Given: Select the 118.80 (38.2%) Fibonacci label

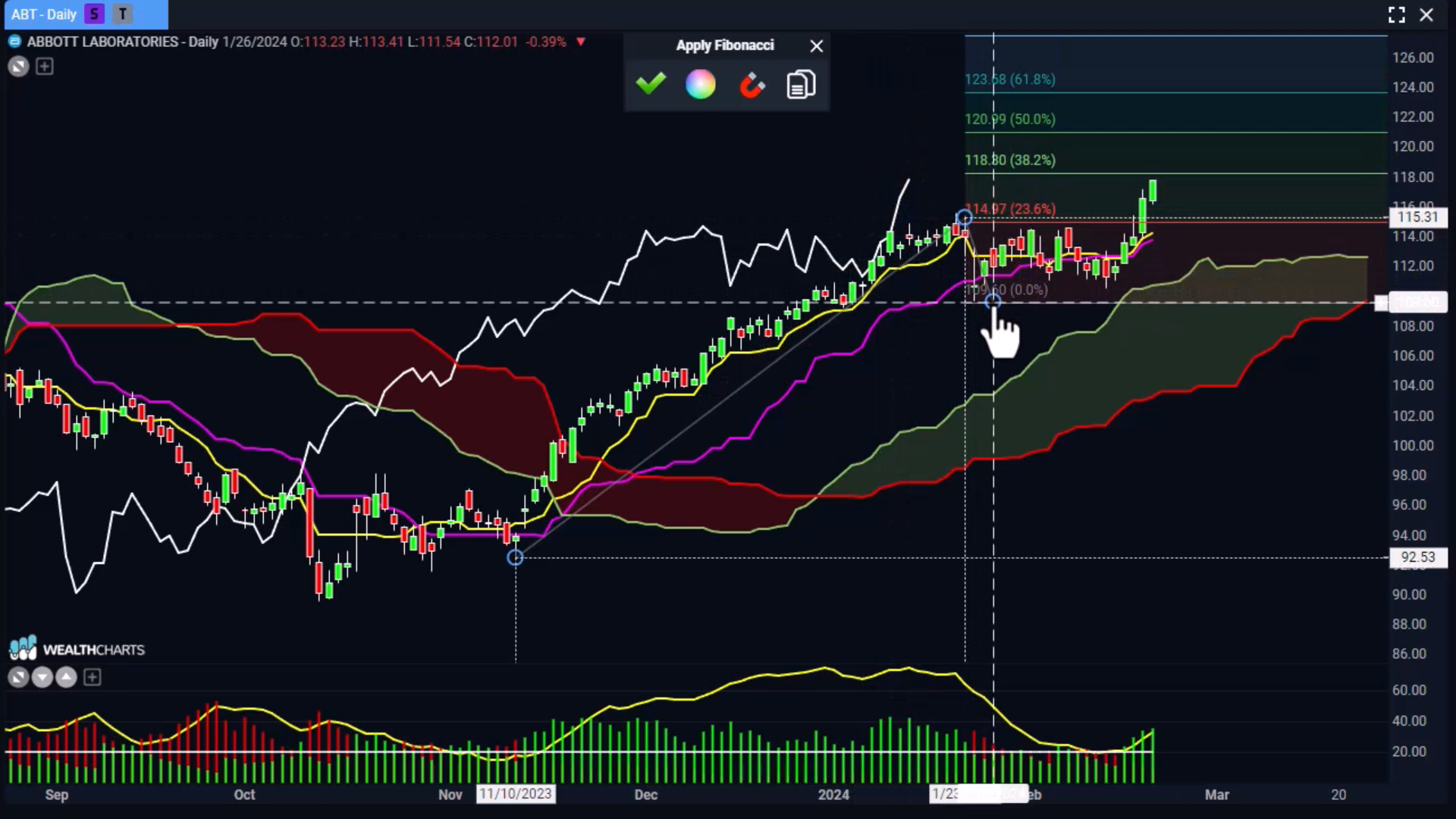Looking at the screenshot, I should tap(1009, 160).
